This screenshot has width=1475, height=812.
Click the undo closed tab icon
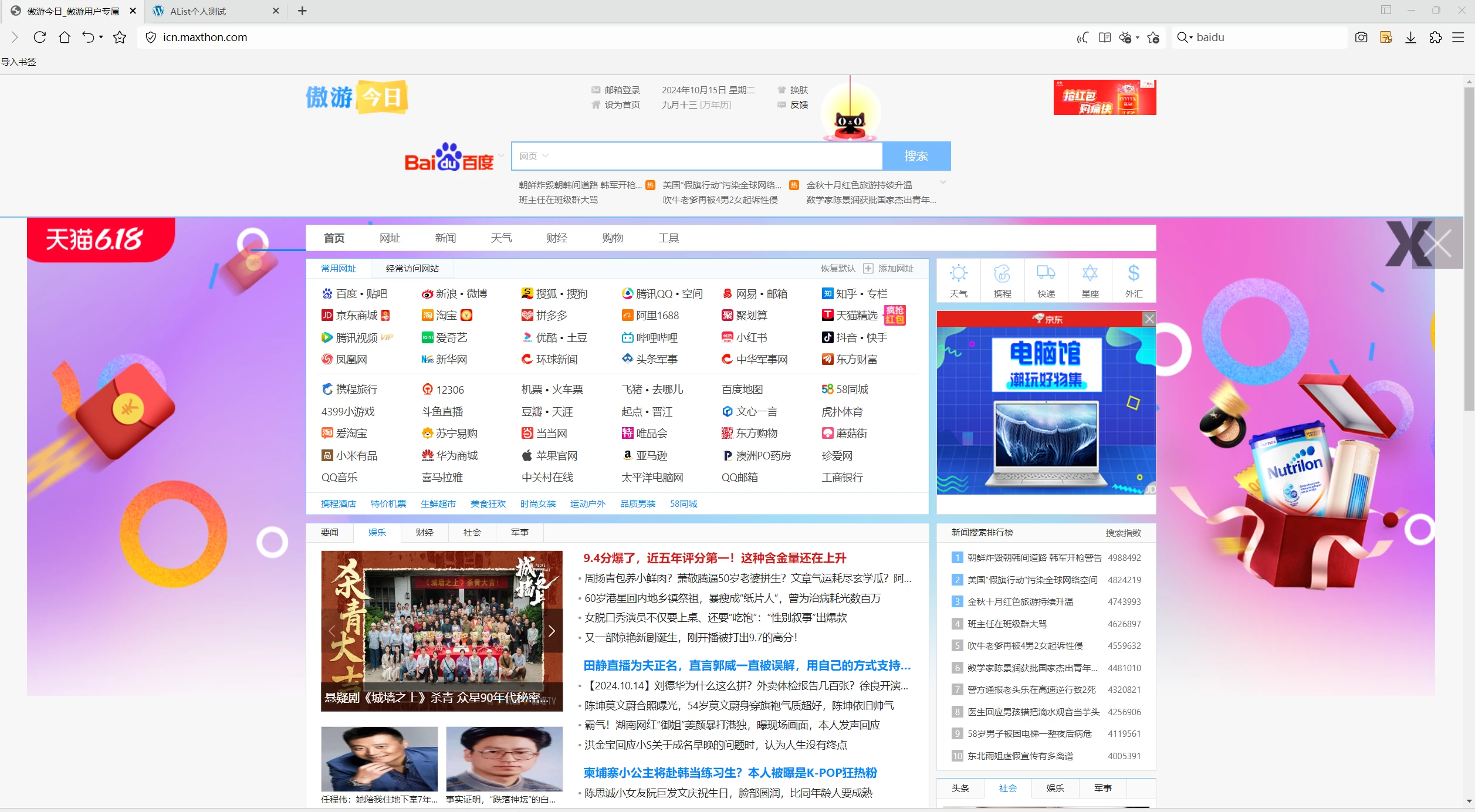[x=87, y=37]
